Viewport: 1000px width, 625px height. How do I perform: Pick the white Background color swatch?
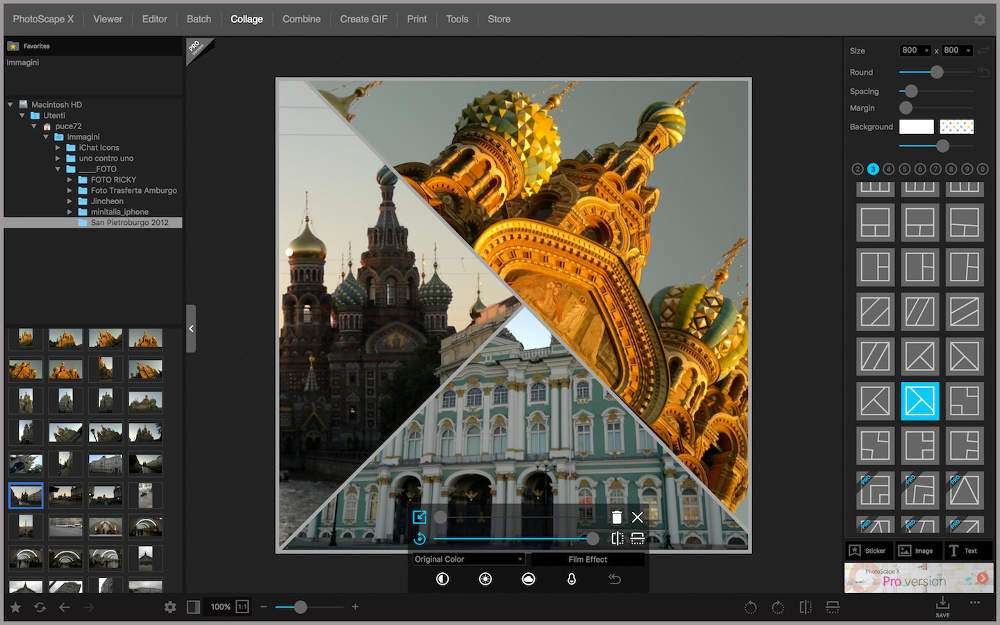pos(916,127)
